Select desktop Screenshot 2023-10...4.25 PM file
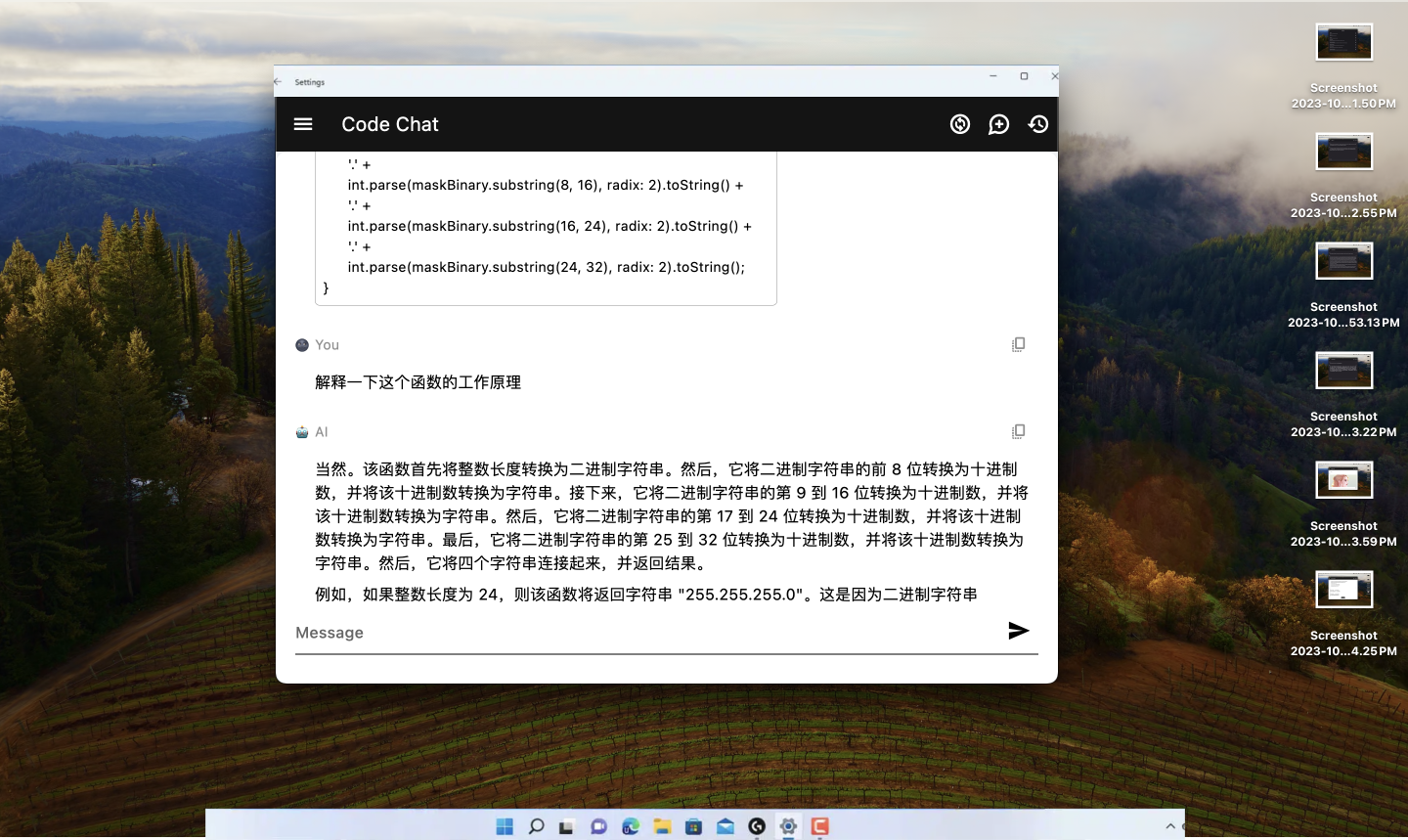 click(1343, 613)
